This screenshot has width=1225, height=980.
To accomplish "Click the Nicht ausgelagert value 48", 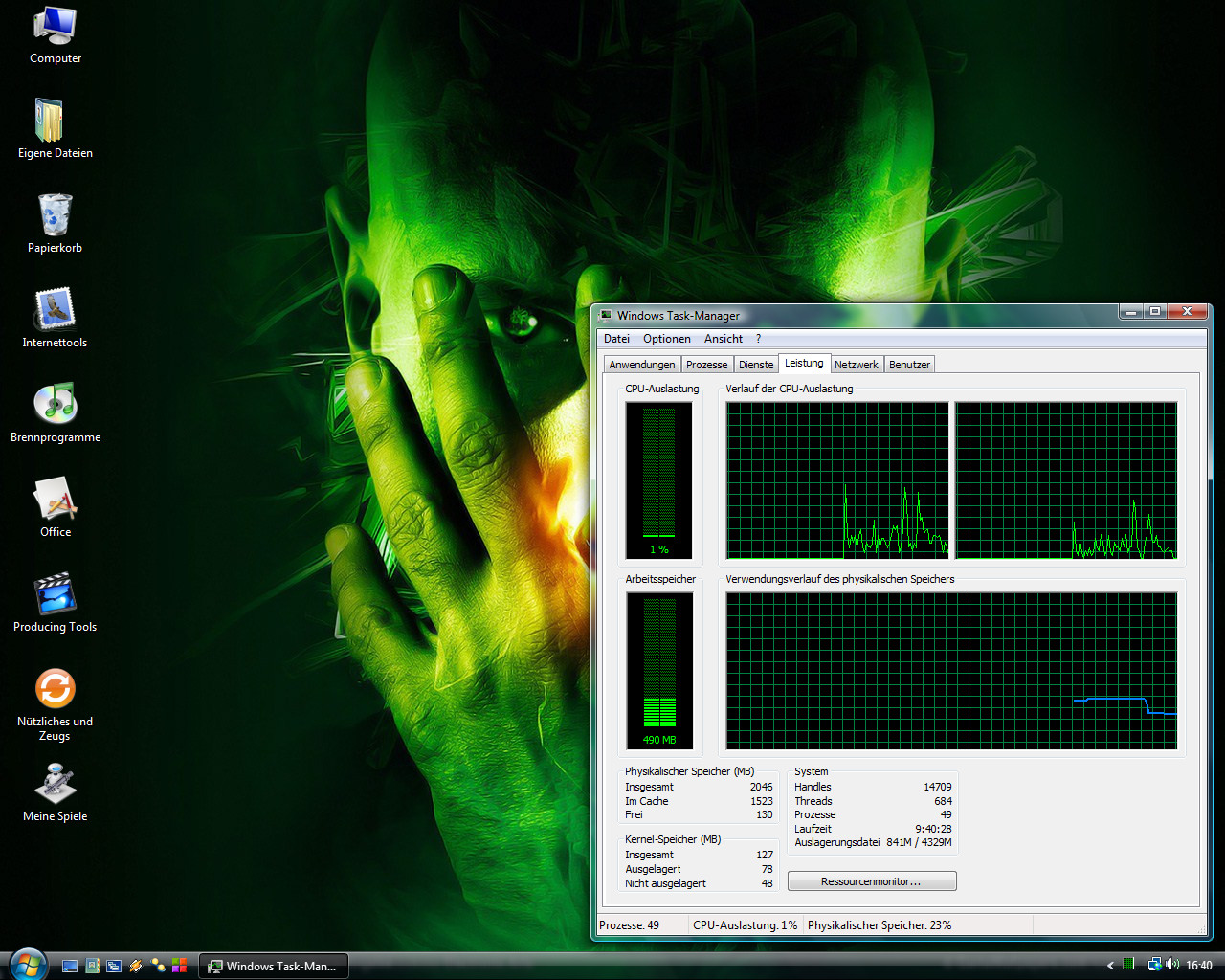I will pos(768,883).
